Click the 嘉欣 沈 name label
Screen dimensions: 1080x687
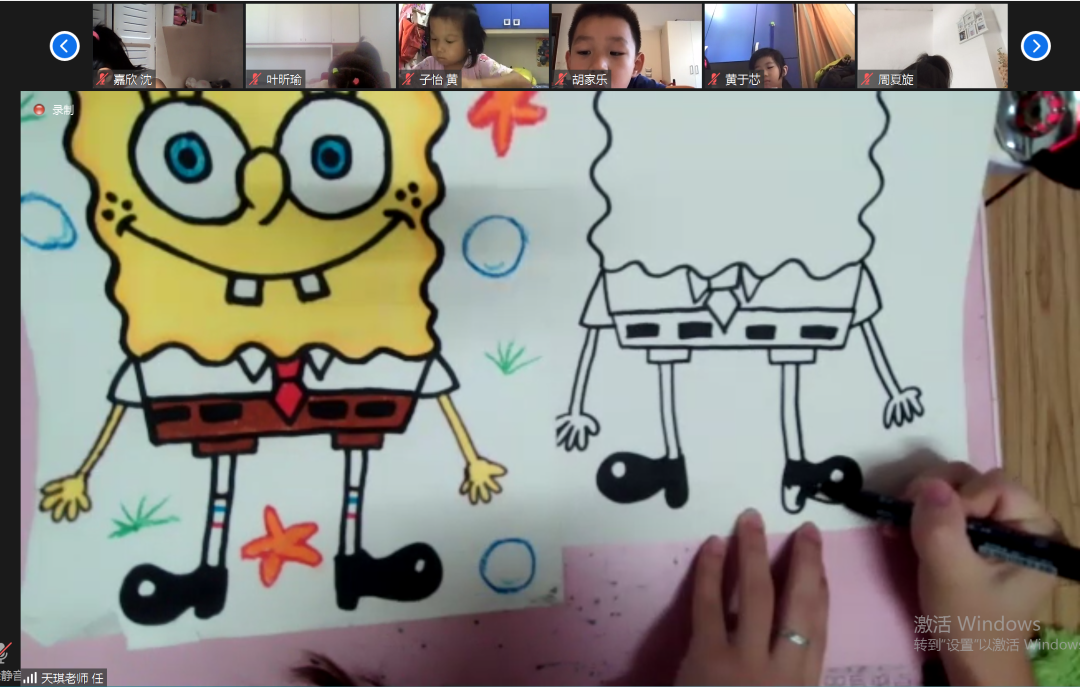pos(132,80)
